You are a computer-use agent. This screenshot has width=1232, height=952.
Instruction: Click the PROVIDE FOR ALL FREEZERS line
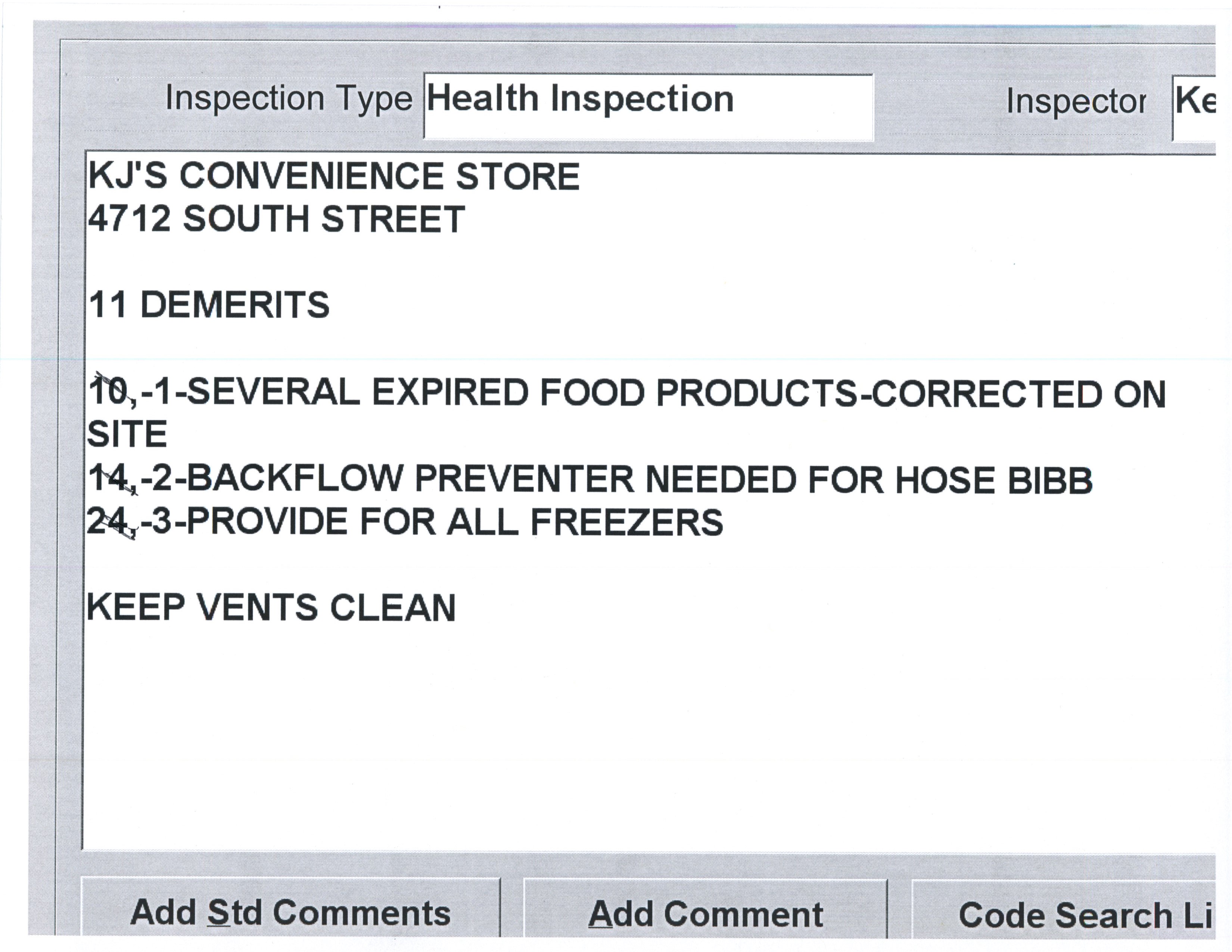(455, 522)
